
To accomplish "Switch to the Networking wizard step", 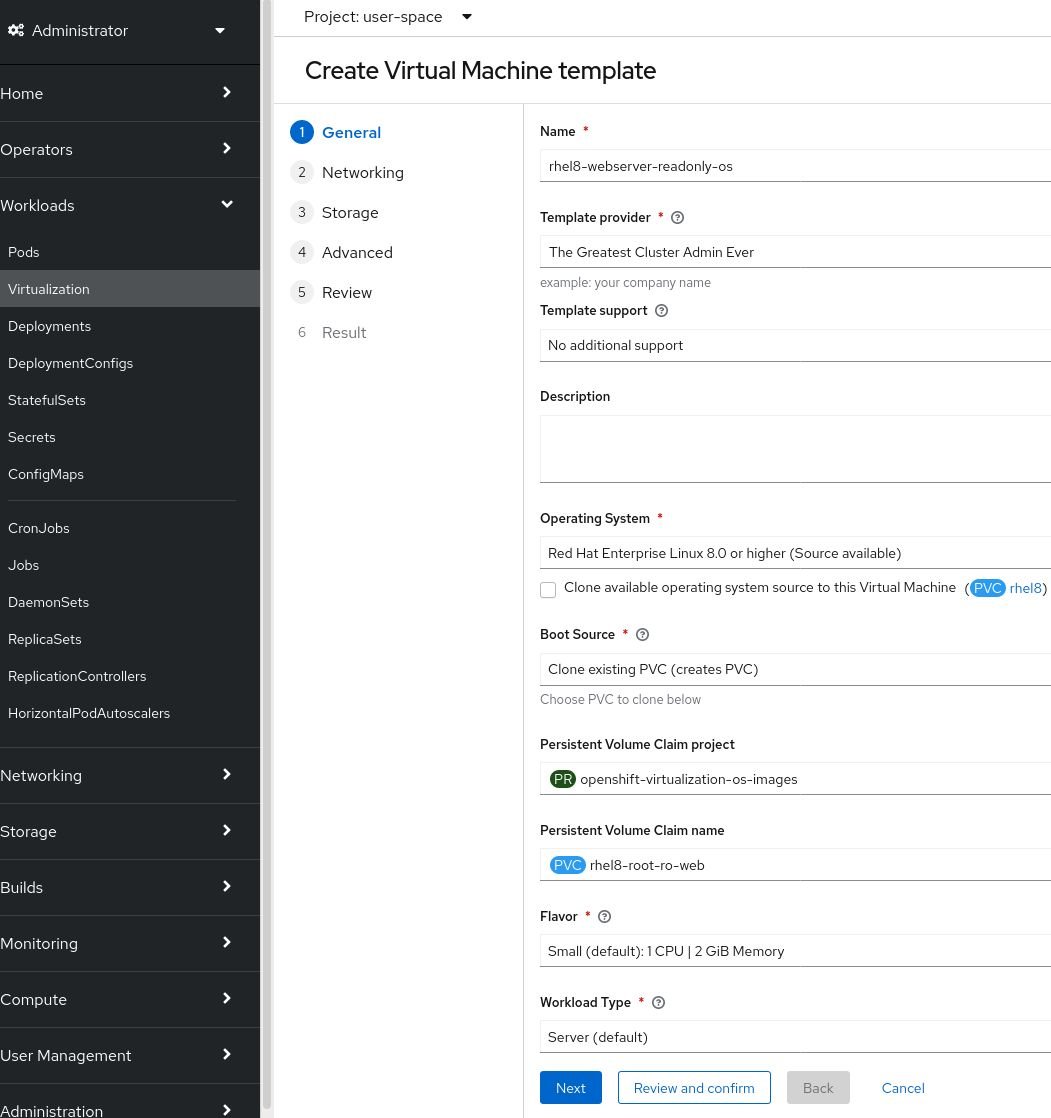I will coord(362,172).
